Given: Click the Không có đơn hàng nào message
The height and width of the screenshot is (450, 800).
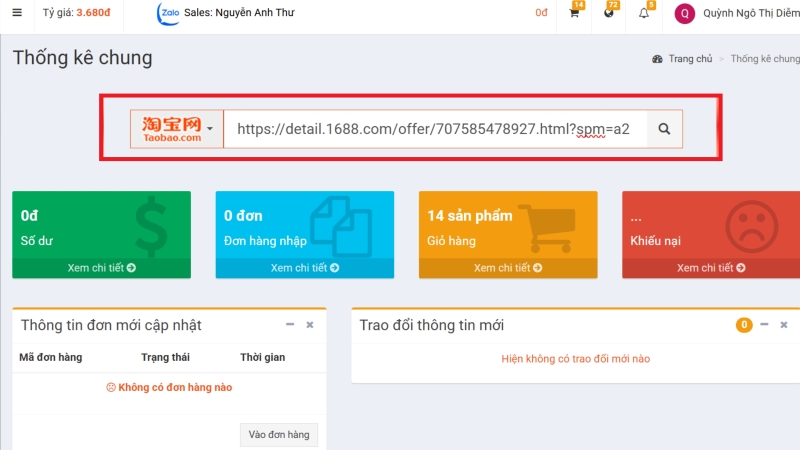Looking at the screenshot, I should click(x=169, y=387).
